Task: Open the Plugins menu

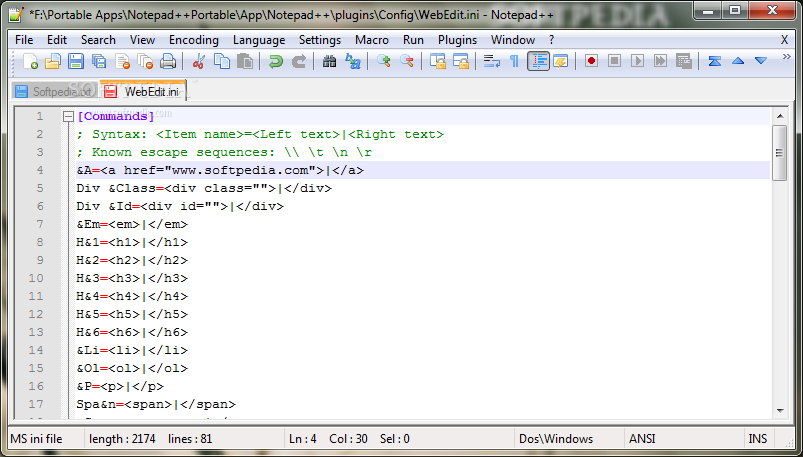Action: pyautogui.click(x=457, y=40)
